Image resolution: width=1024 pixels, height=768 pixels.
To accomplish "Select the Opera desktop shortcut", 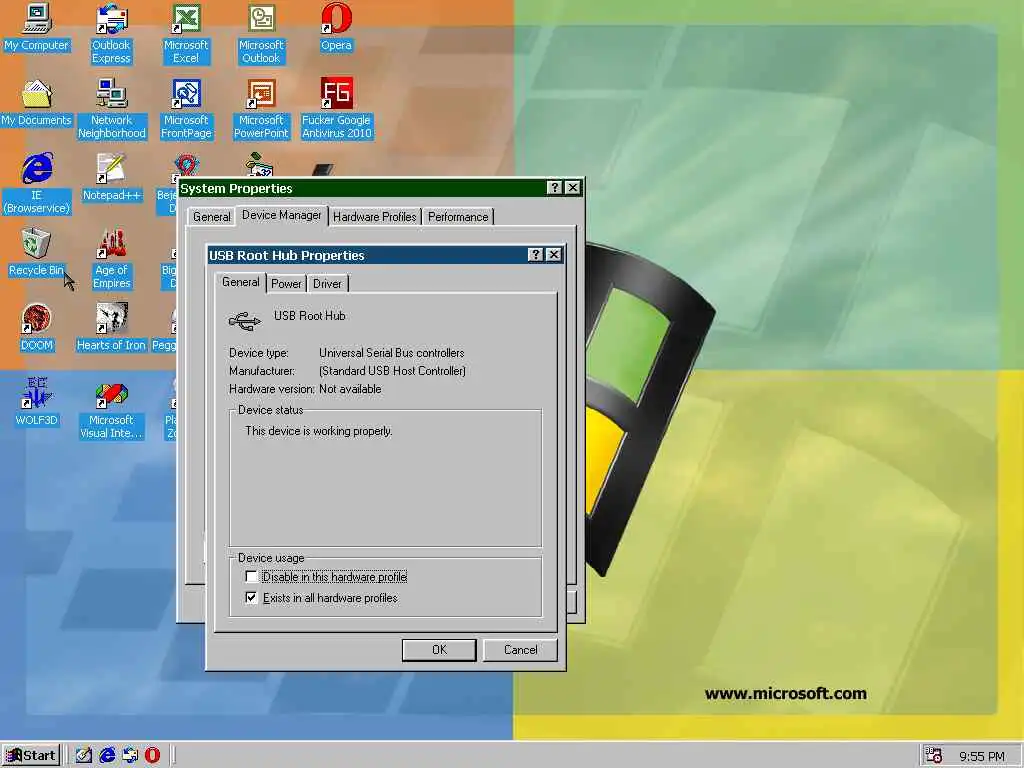I will click(336, 29).
